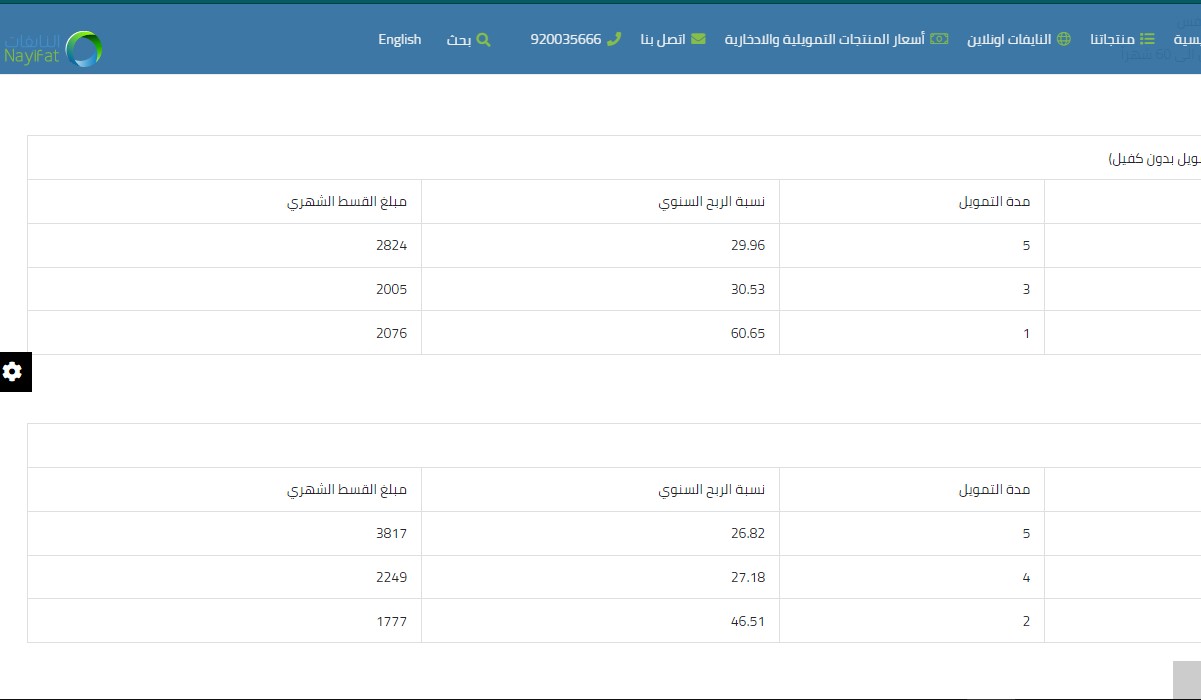Click the green phone icon
Screen dimensions: 1201x700
coord(614,39)
